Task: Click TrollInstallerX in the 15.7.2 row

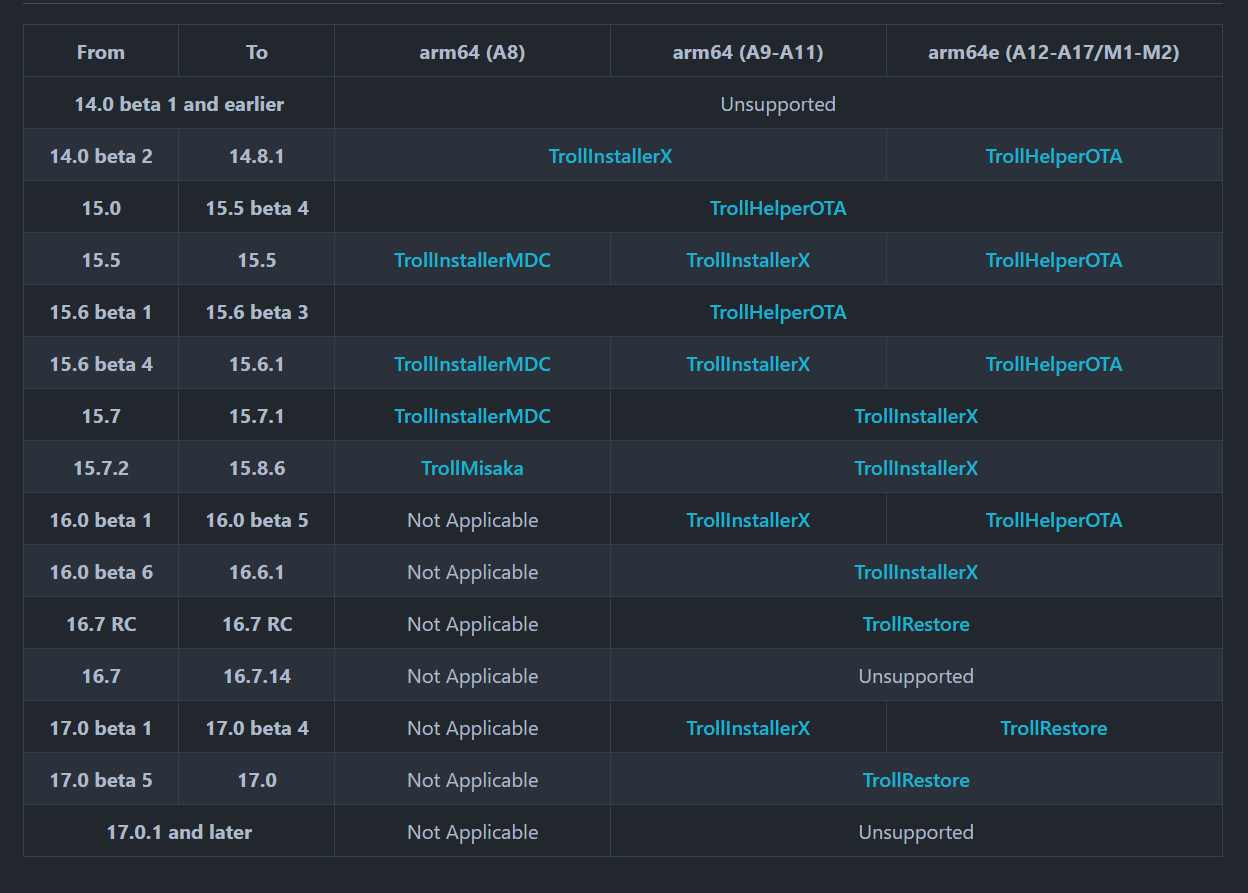Action: [x=915, y=468]
